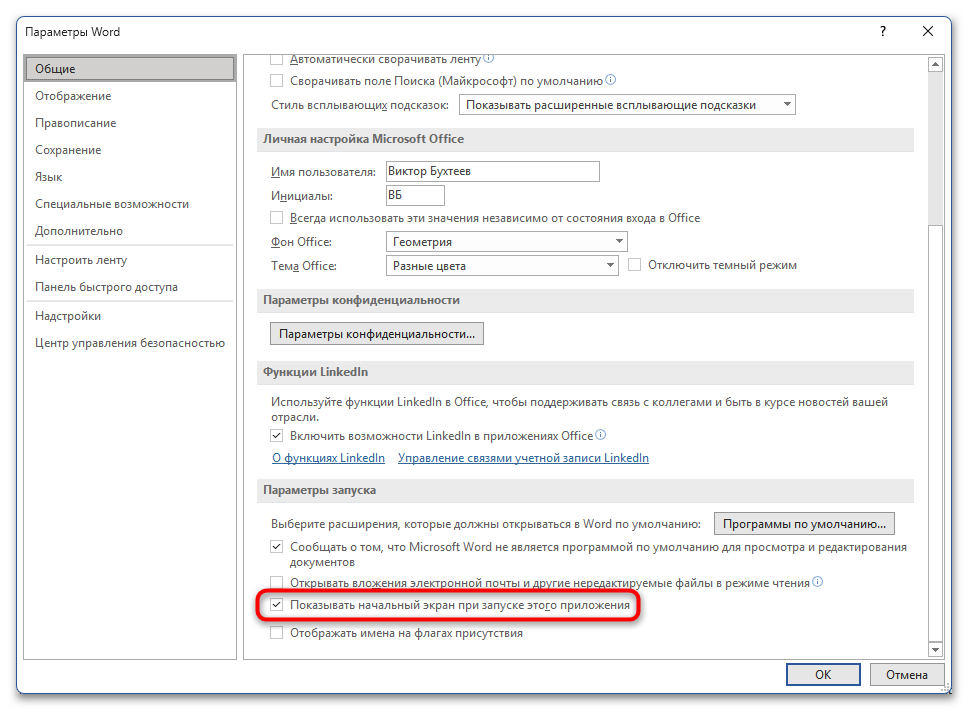This screenshot has height=710, width=968.
Task: Click the scrollbar down arrow
Action: [936, 648]
